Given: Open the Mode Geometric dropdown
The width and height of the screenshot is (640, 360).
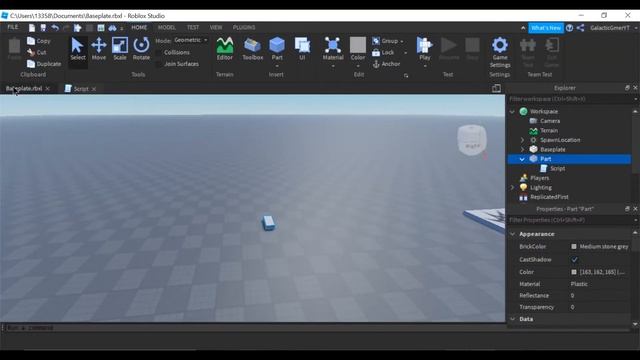Looking at the screenshot, I should coord(191,40).
